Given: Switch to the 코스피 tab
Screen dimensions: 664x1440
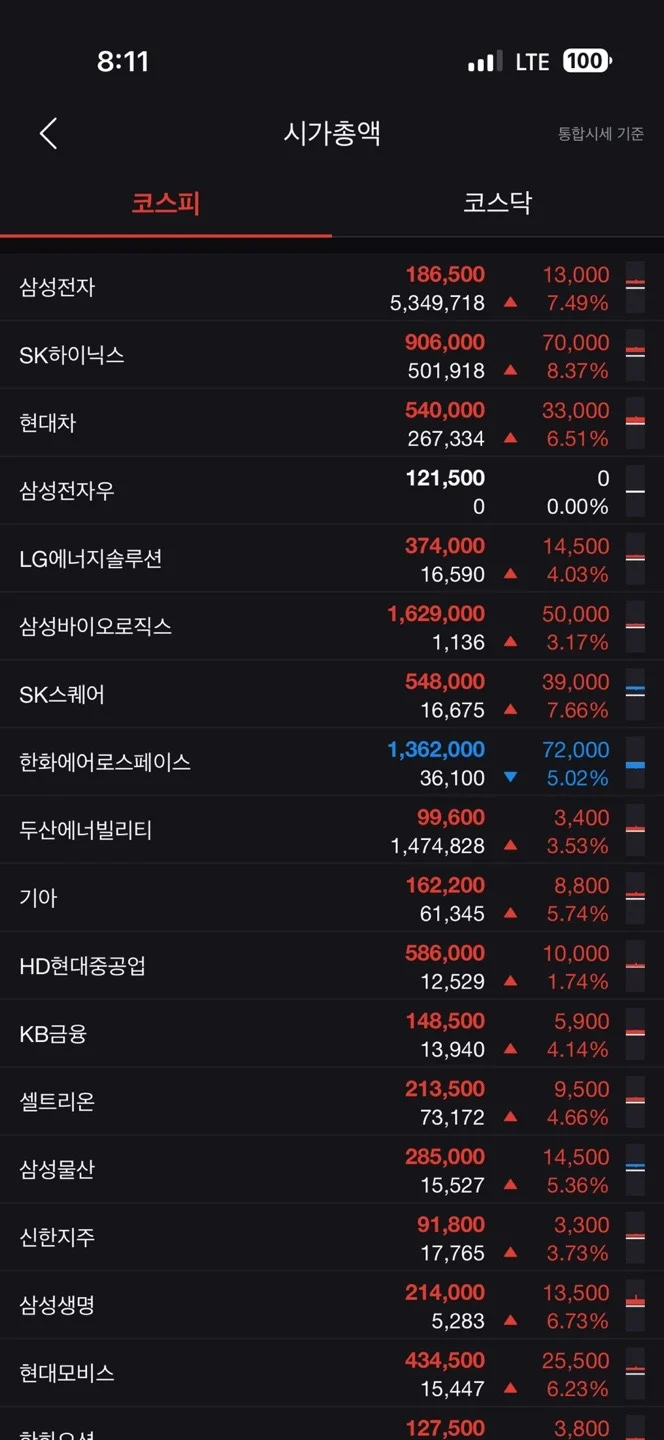Looking at the screenshot, I should [166, 203].
